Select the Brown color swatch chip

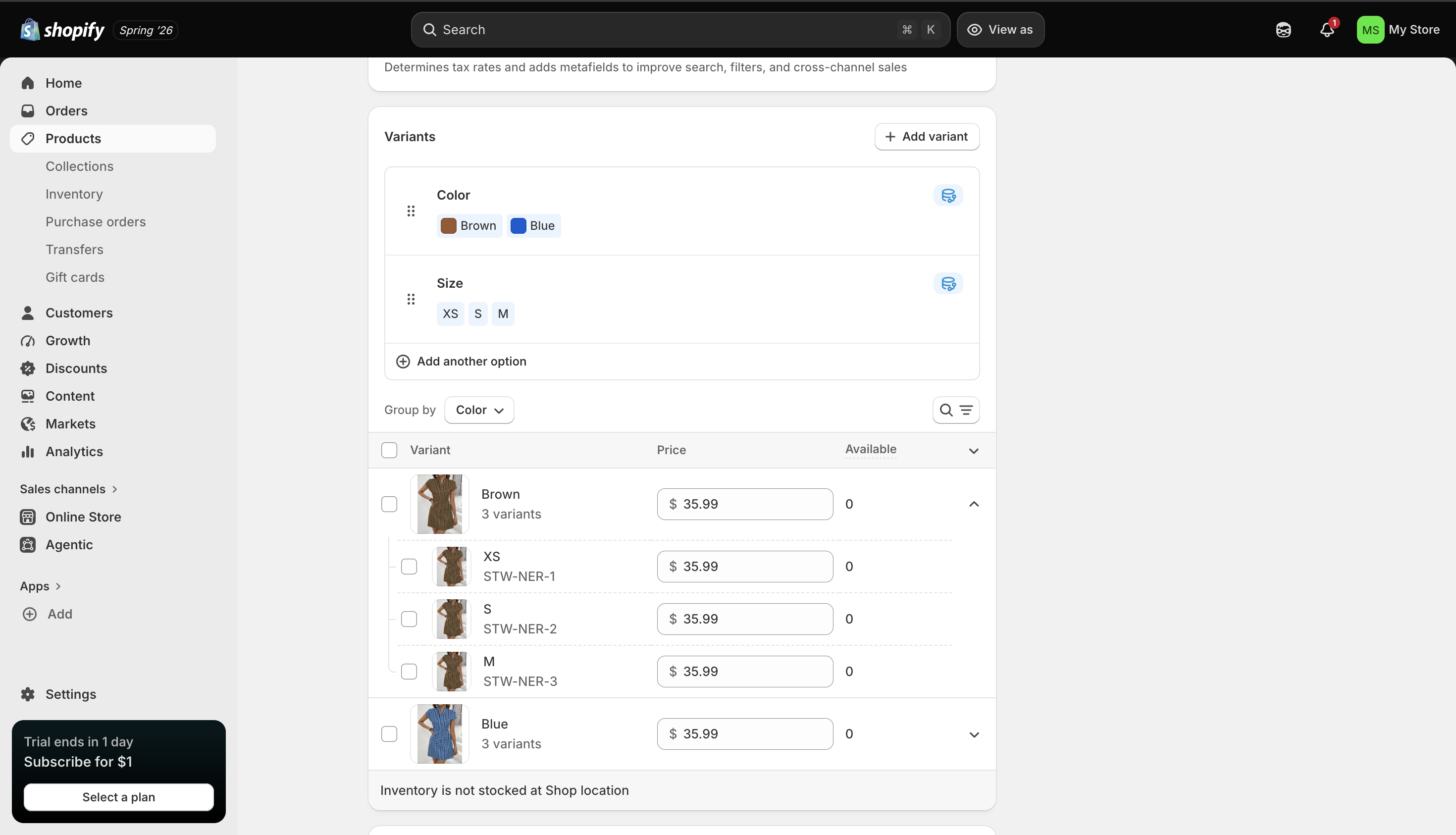[469, 226]
